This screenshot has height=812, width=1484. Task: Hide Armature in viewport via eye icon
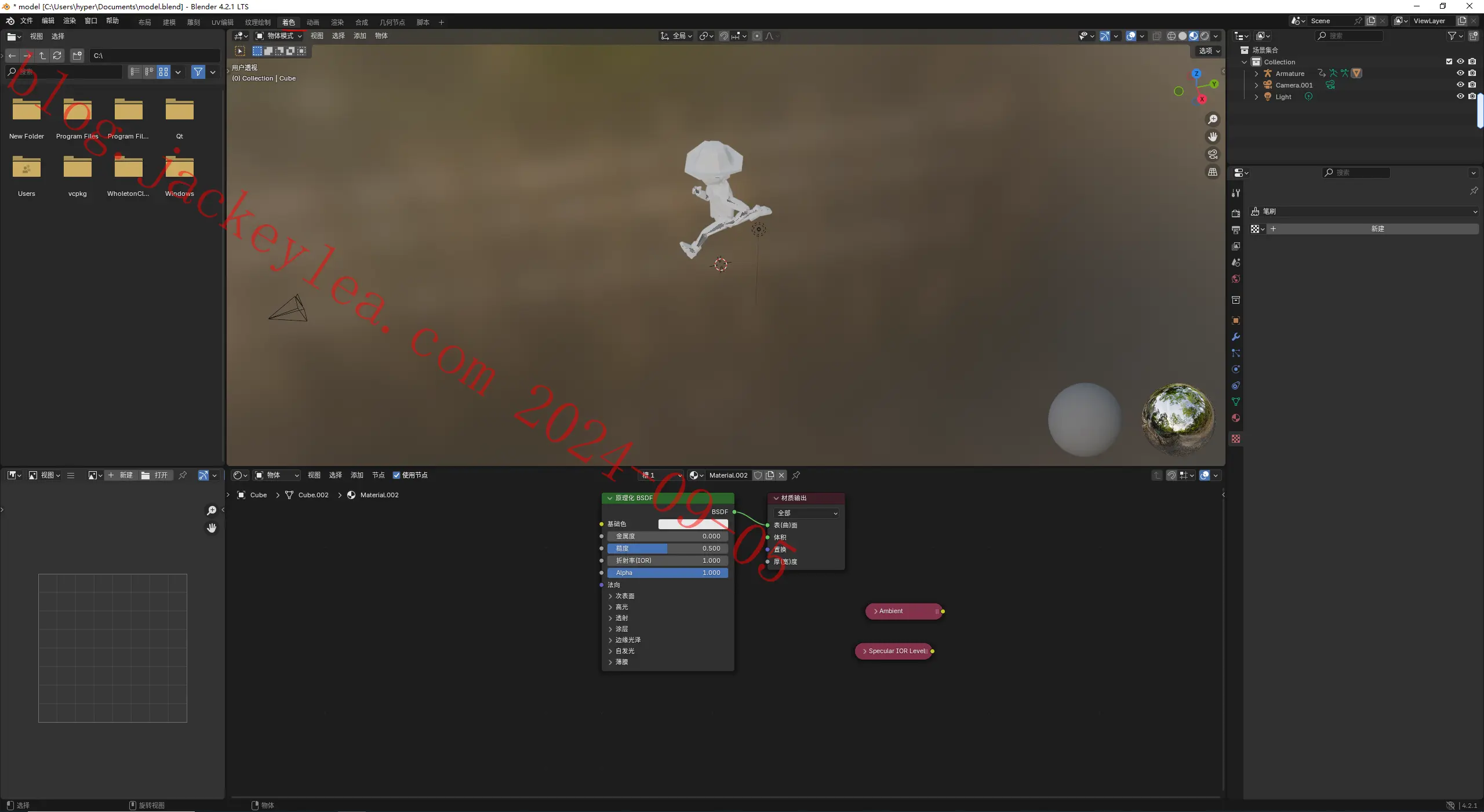click(x=1460, y=73)
